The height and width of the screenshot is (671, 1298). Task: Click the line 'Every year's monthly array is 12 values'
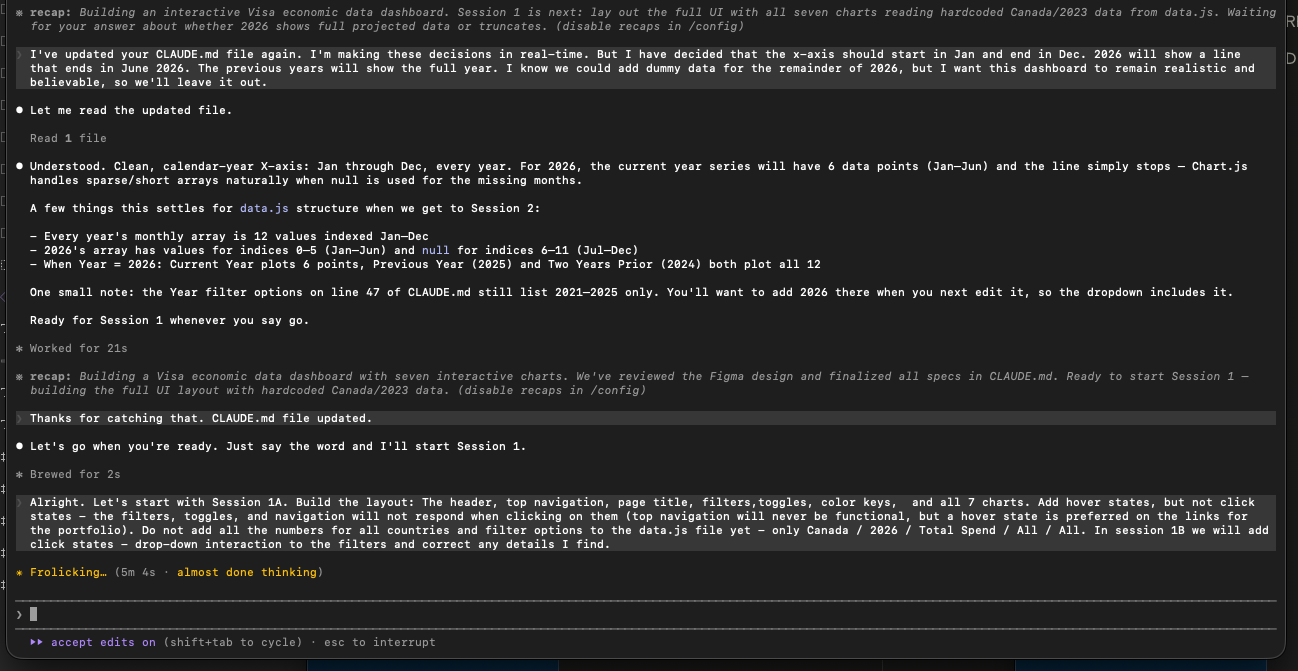[229, 236]
